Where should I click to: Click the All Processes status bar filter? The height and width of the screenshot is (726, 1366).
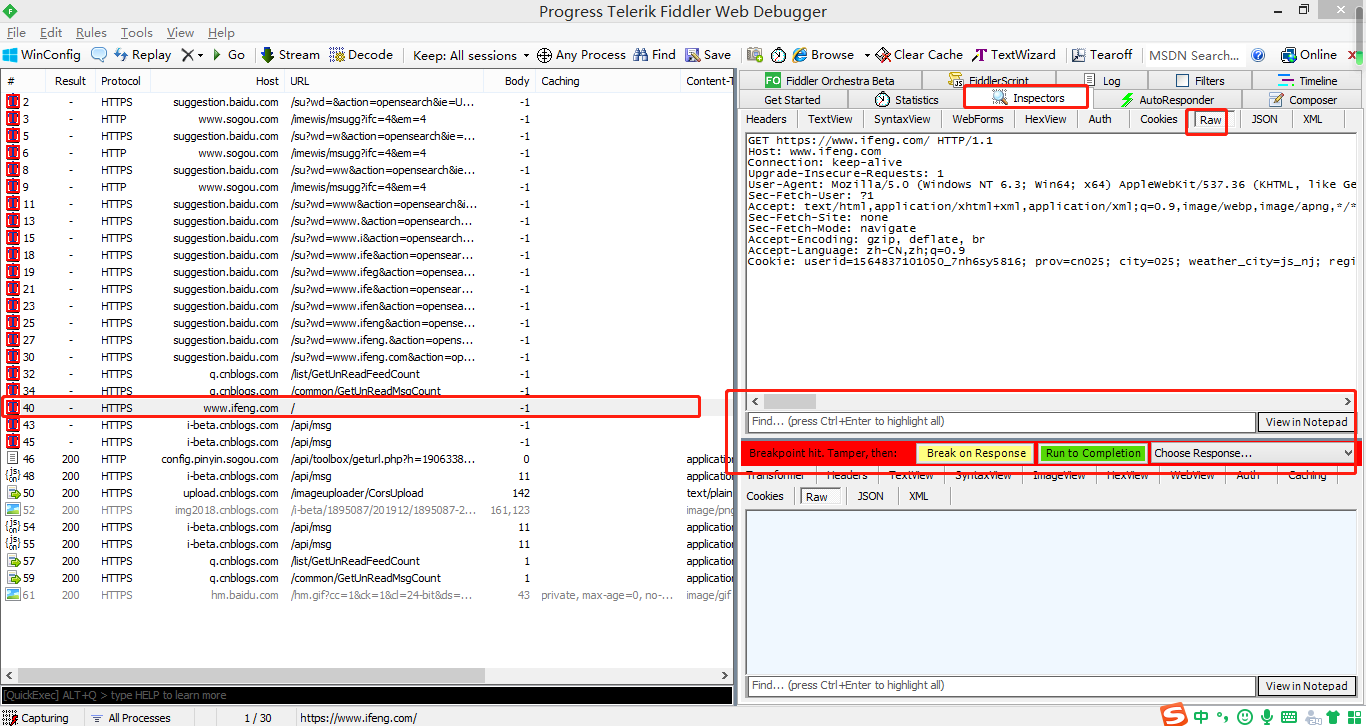131,718
